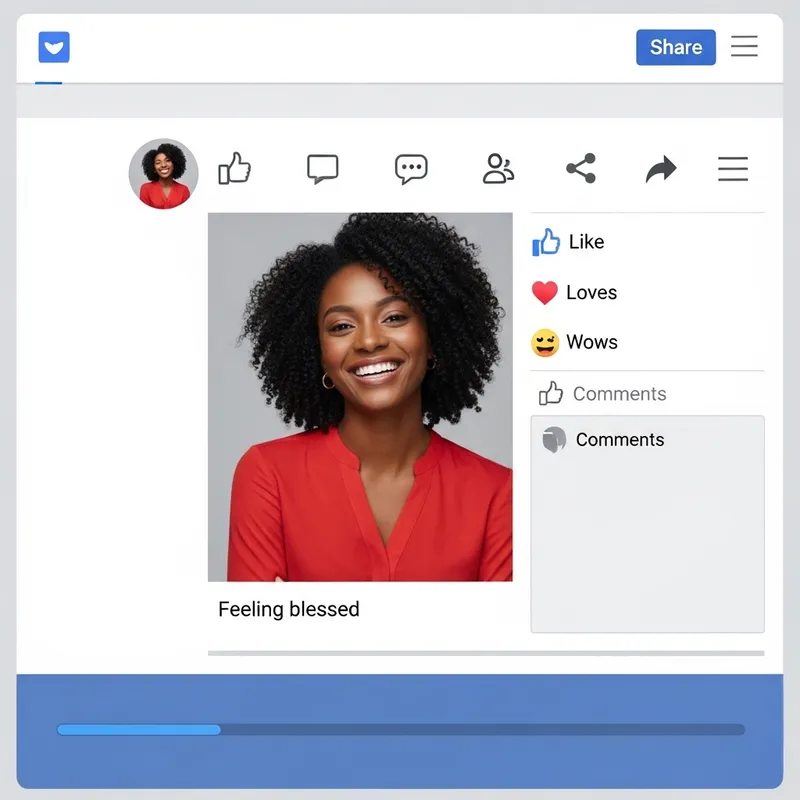
Task: Click the Share button
Action: [675, 46]
